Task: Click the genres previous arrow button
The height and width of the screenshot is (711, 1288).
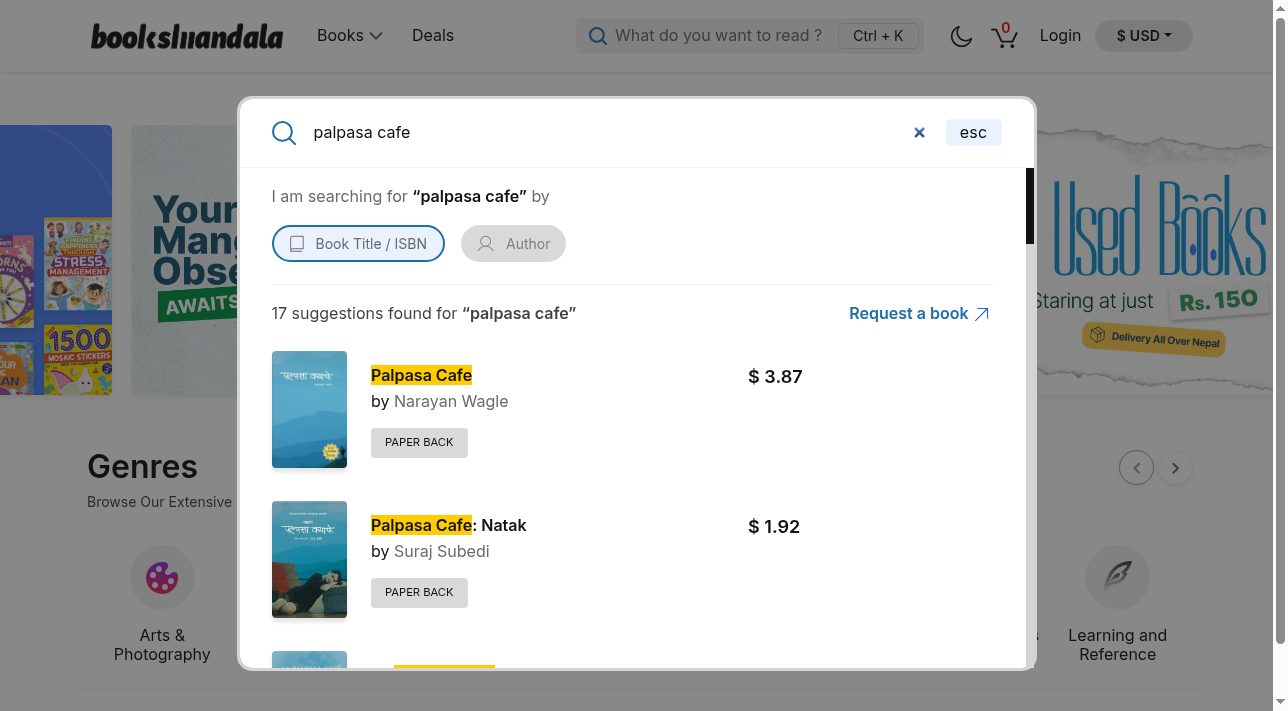Action: (x=1136, y=467)
